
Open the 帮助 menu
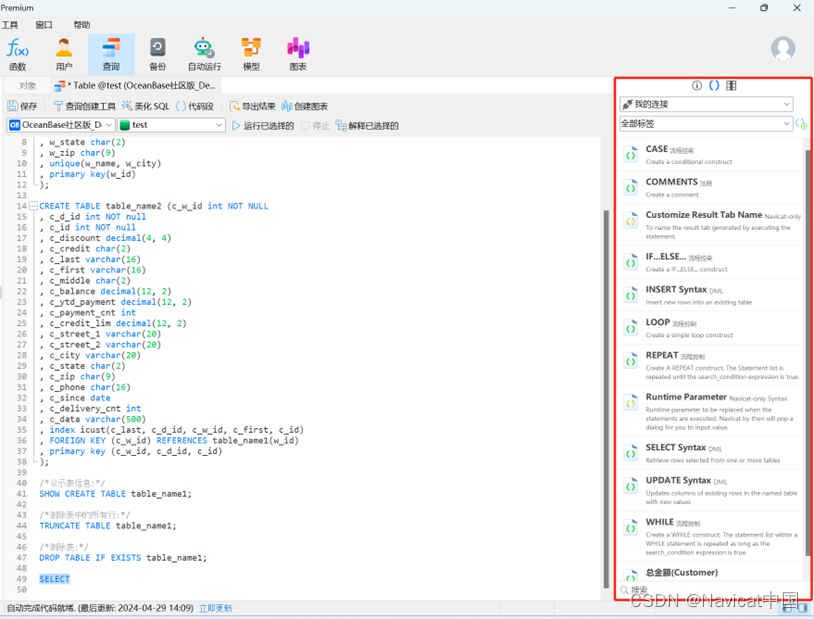pos(82,25)
